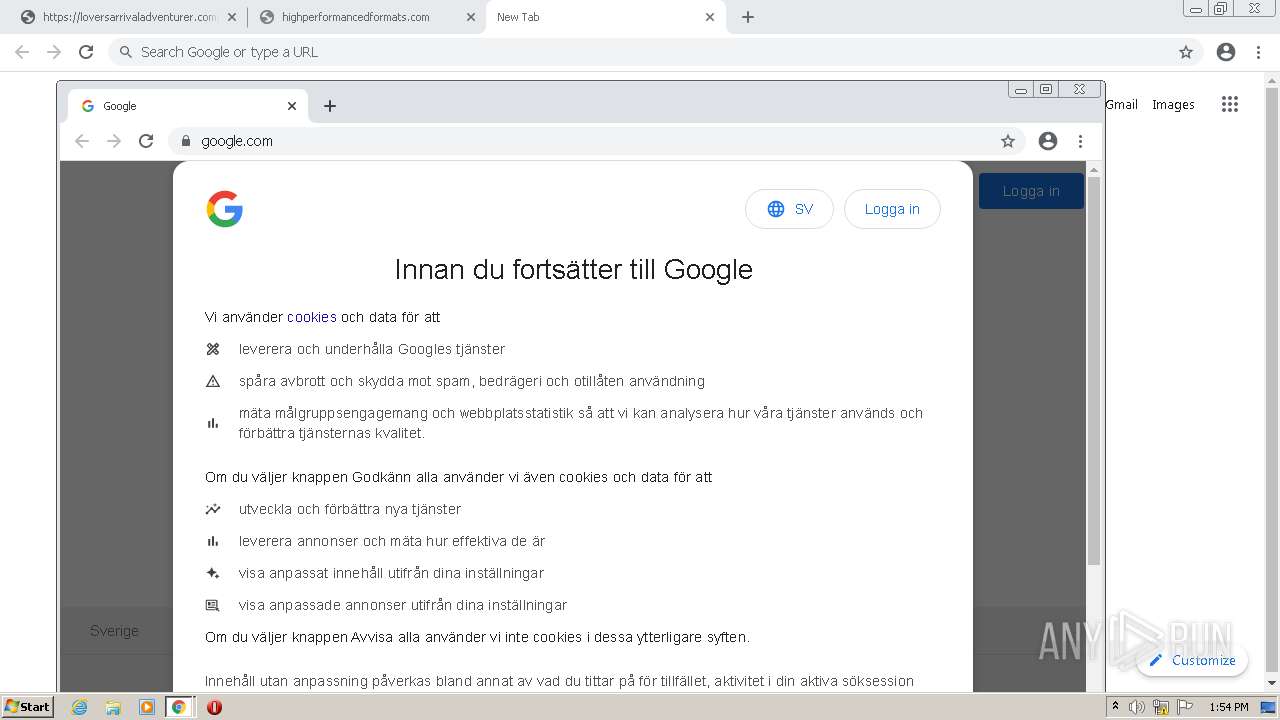Open the network tray icon
This screenshot has width=1280, height=720.
(1161, 707)
